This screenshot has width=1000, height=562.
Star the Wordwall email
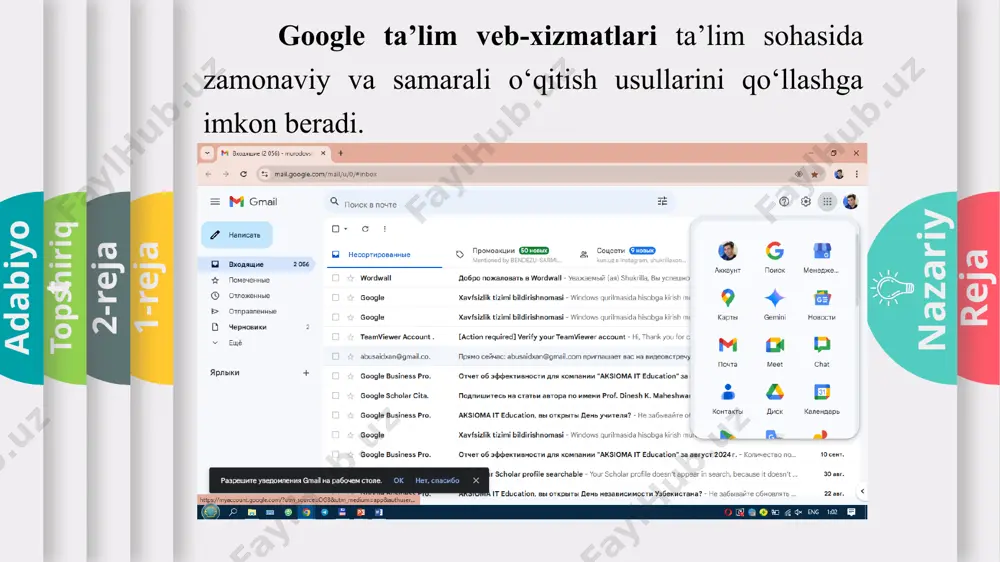(x=350, y=278)
